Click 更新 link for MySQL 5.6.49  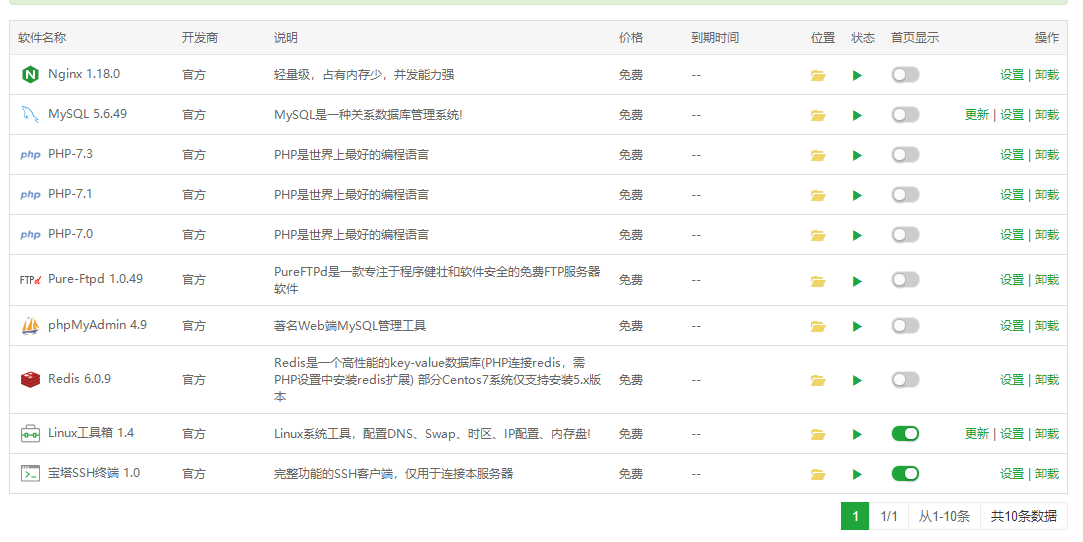coord(977,115)
